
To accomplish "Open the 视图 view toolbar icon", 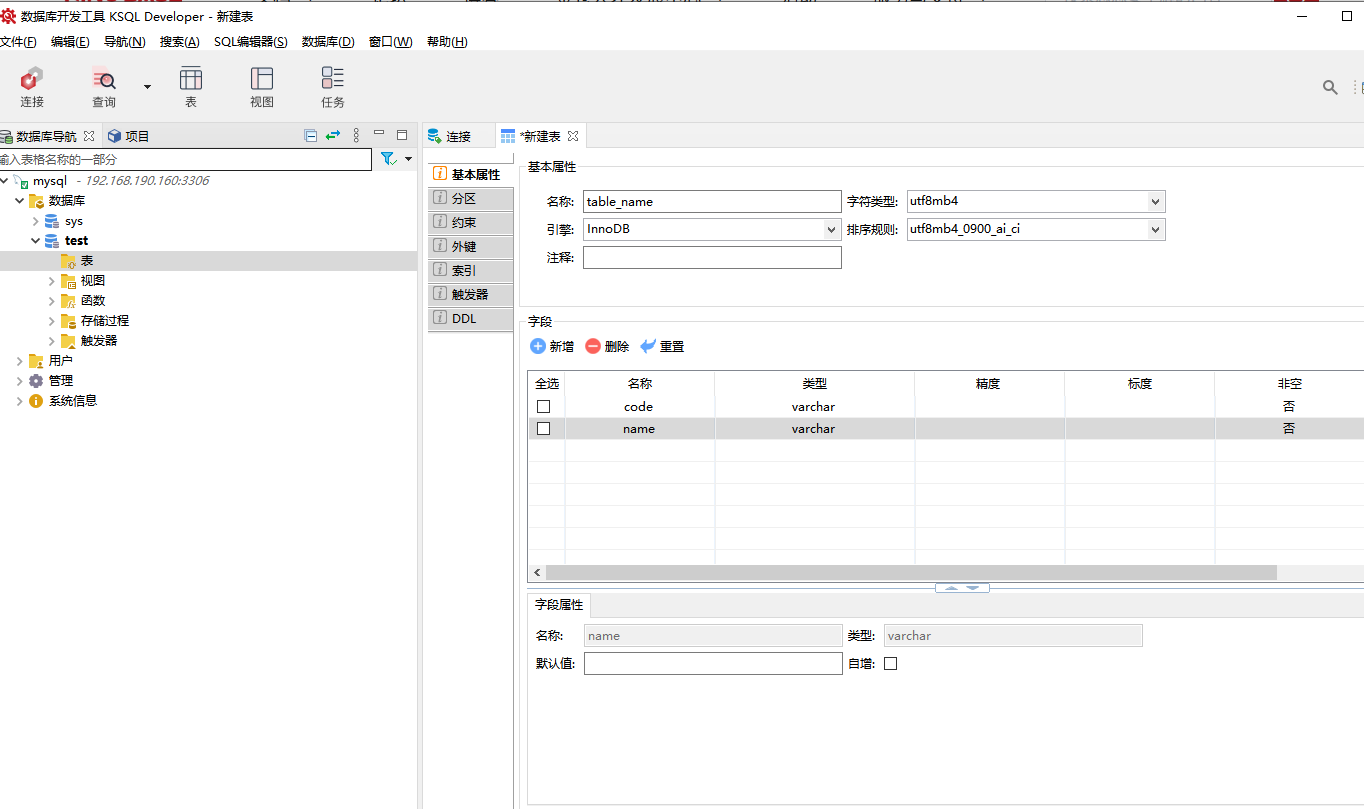I will (262, 86).
